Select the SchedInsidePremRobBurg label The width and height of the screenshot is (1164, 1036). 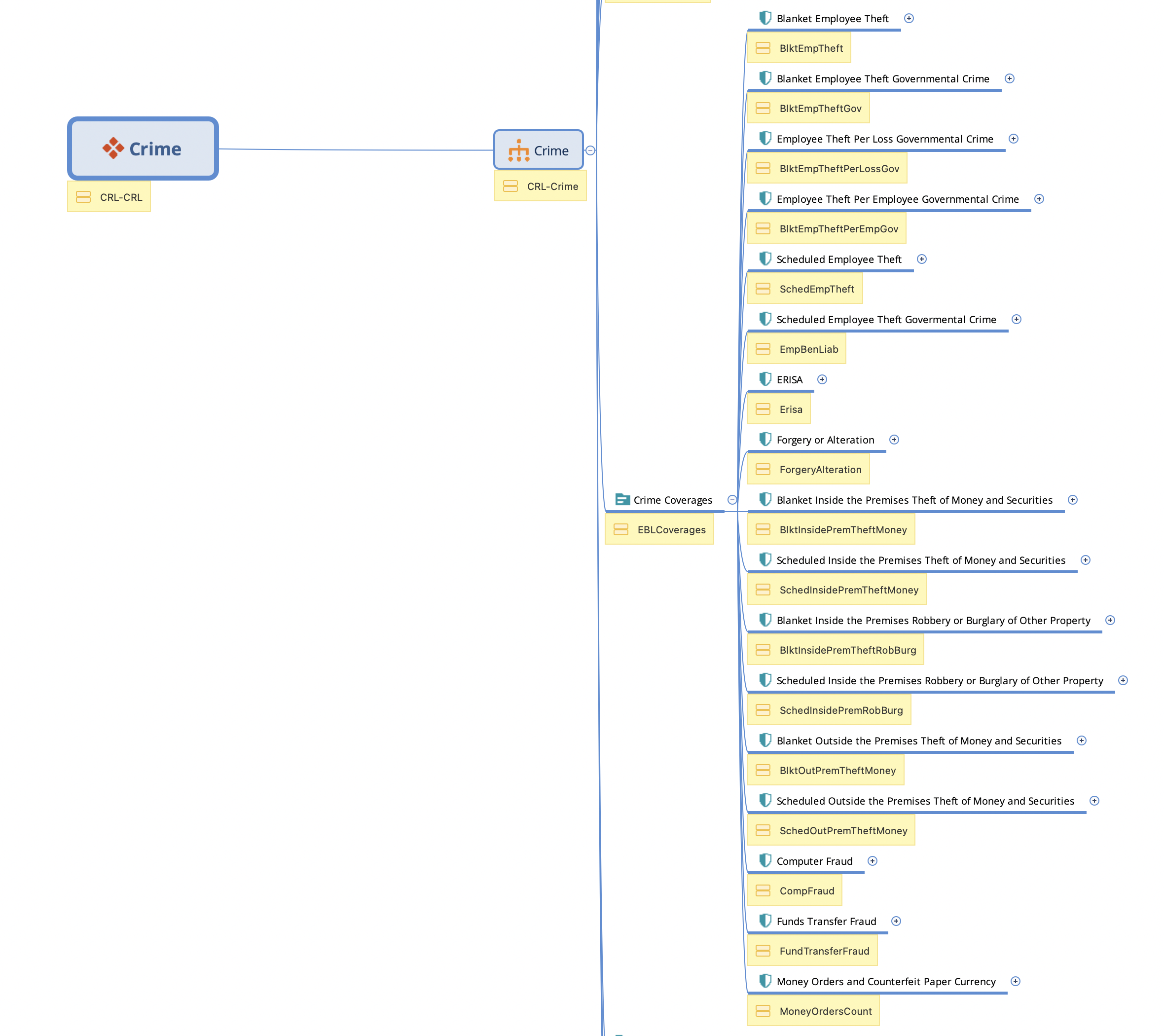[840, 710]
